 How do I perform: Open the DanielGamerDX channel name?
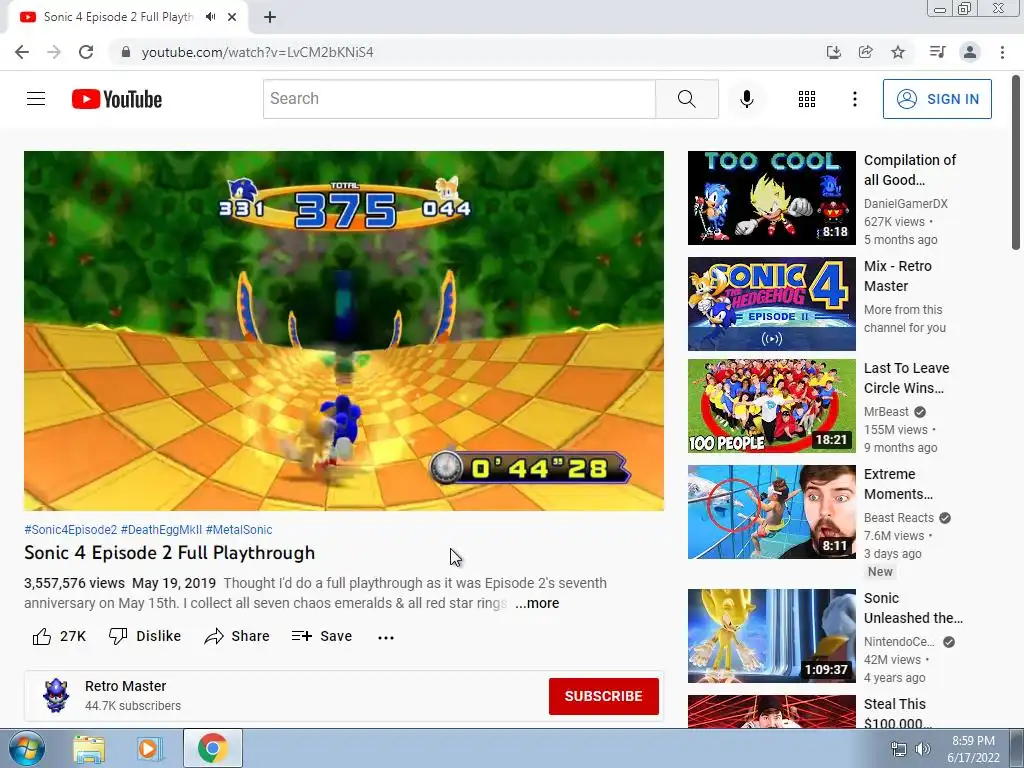point(906,204)
